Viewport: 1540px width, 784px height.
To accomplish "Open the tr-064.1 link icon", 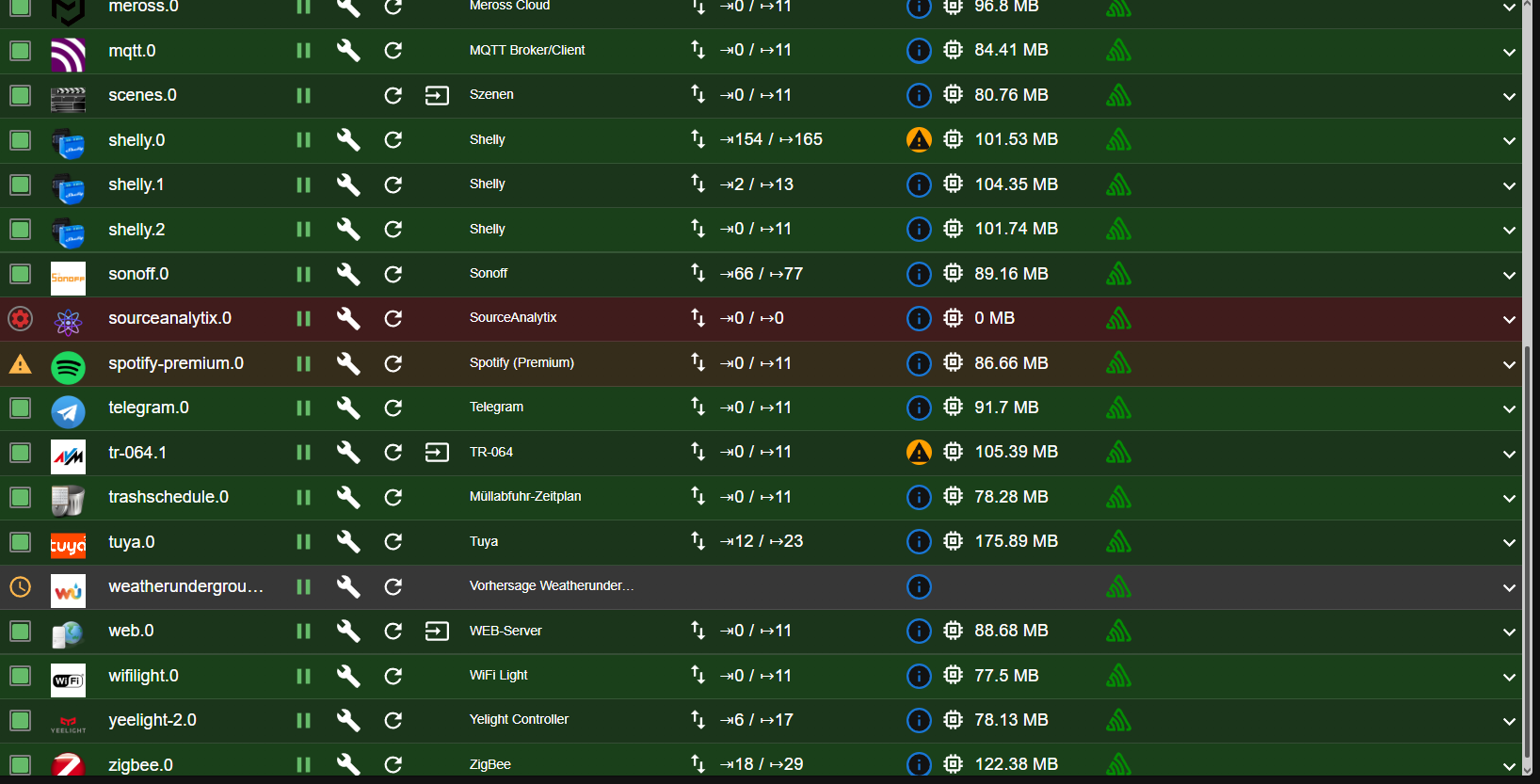I will pyautogui.click(x=437, y=453).
